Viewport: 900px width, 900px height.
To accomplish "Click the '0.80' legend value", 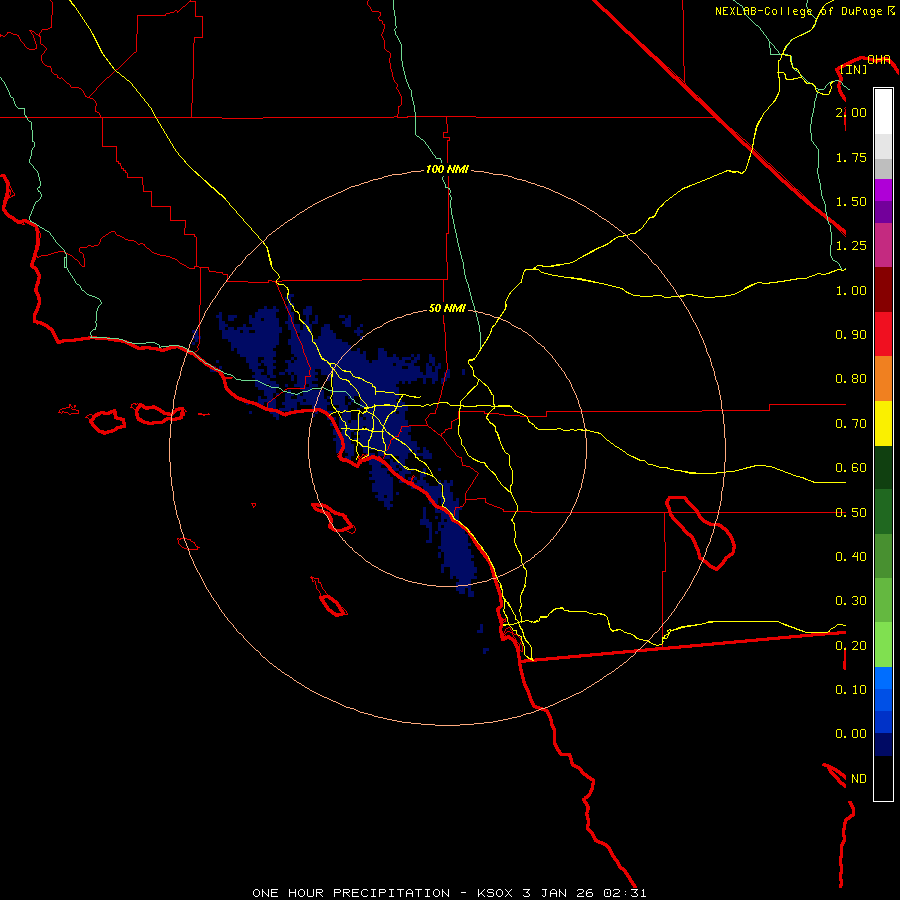I will (x=851, y=379).
